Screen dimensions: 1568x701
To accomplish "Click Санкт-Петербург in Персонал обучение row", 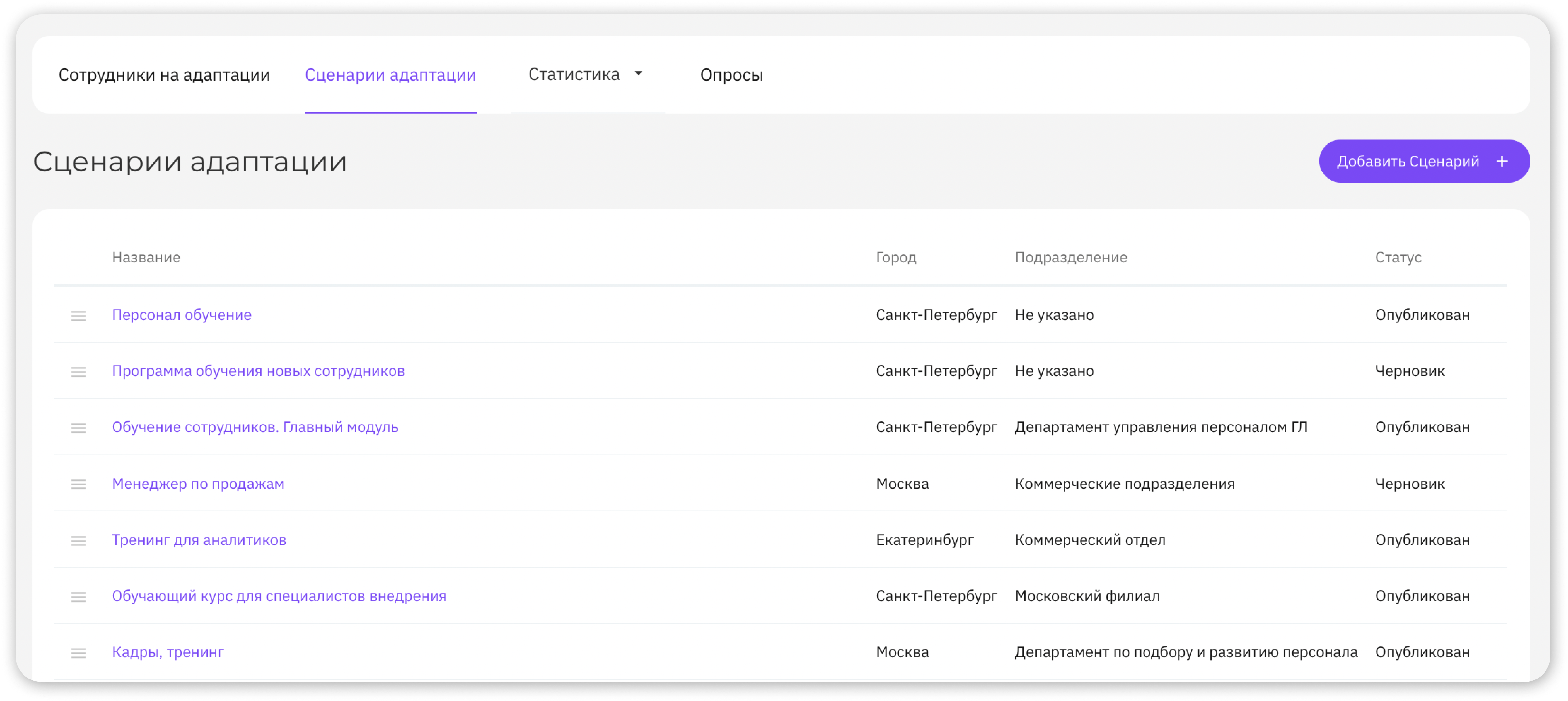I will [936, 315].
